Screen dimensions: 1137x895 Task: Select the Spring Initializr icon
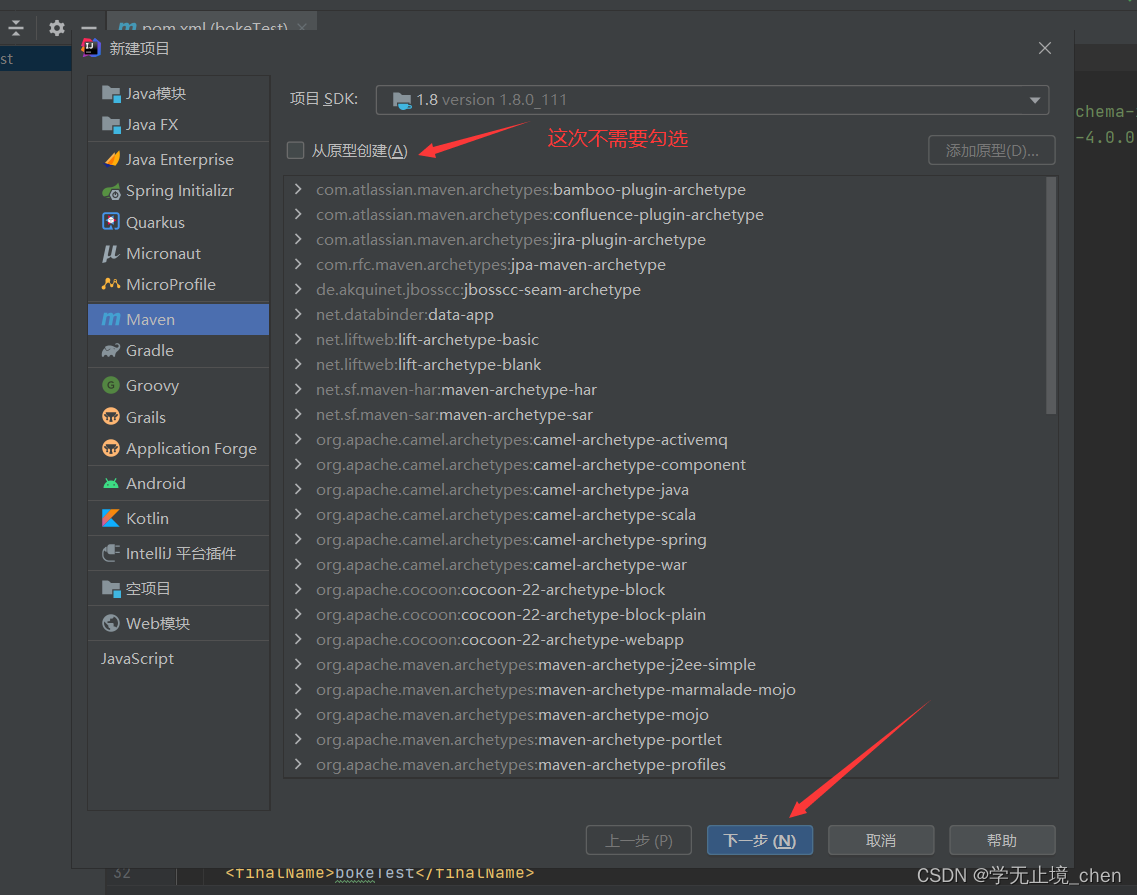pyautogui.click(x=111, y=191)
